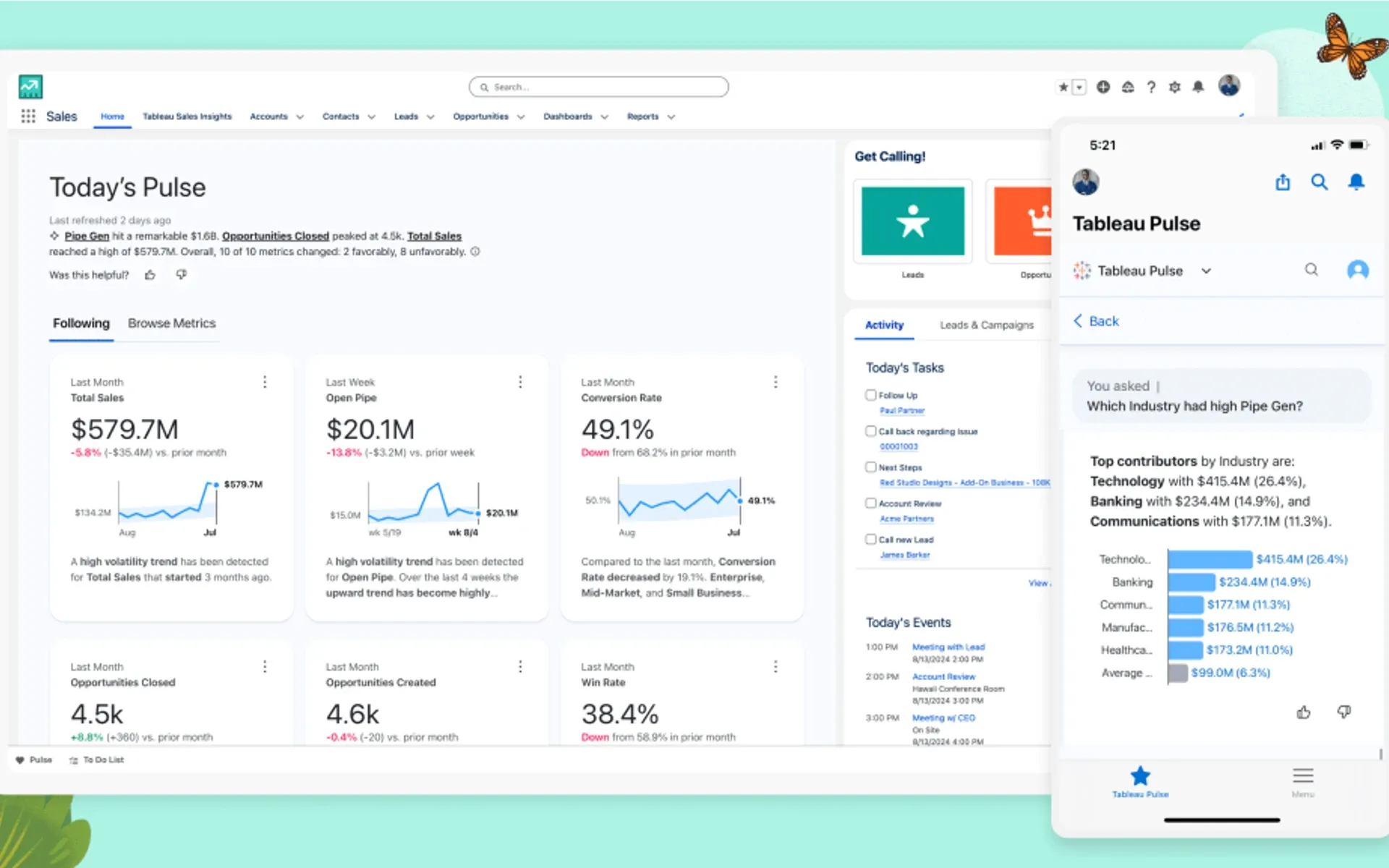Toggle the Follow Up task checkbox
1389x868 pixels.
[868, 395]
